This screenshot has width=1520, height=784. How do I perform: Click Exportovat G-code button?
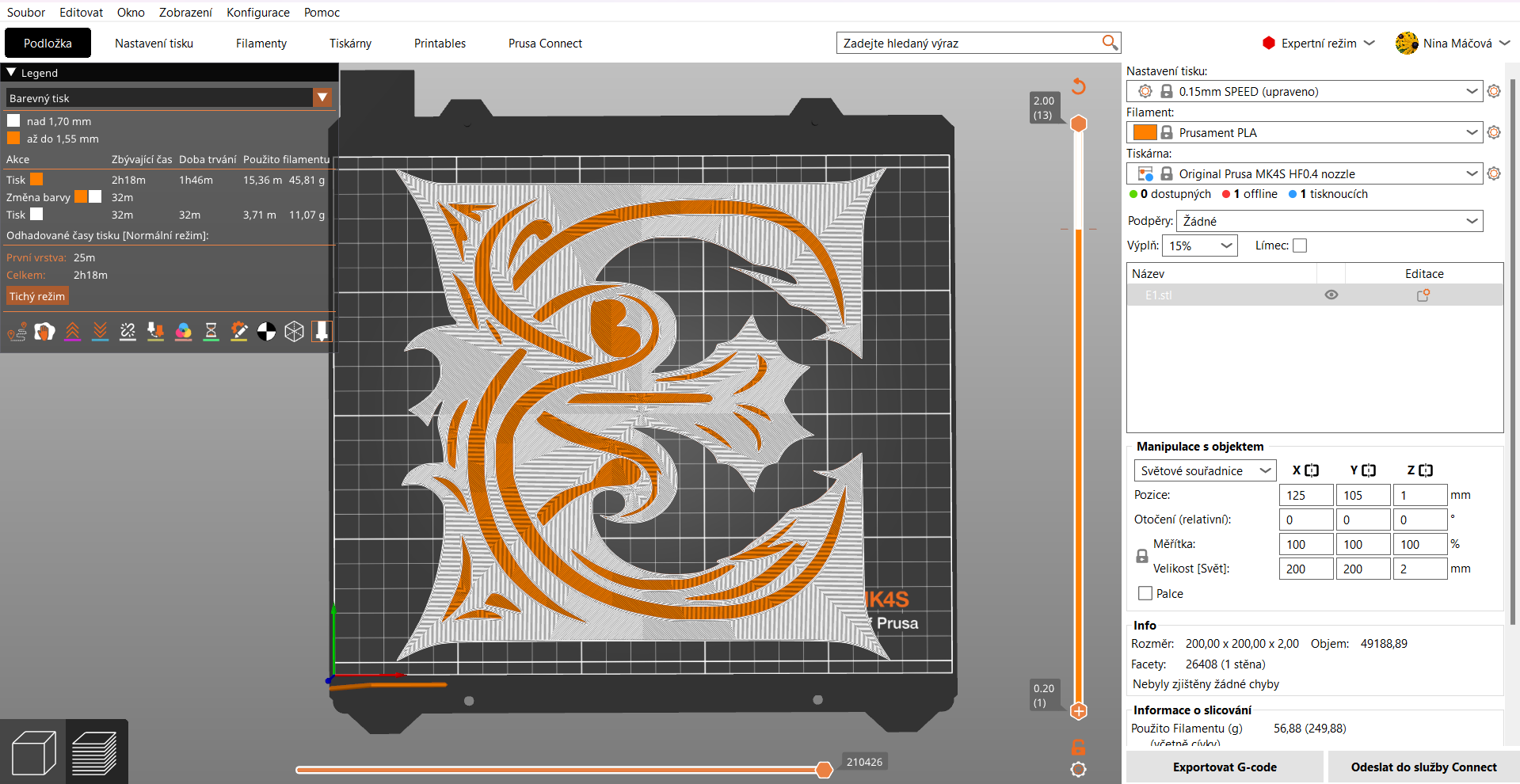[x=1225, y=767]
